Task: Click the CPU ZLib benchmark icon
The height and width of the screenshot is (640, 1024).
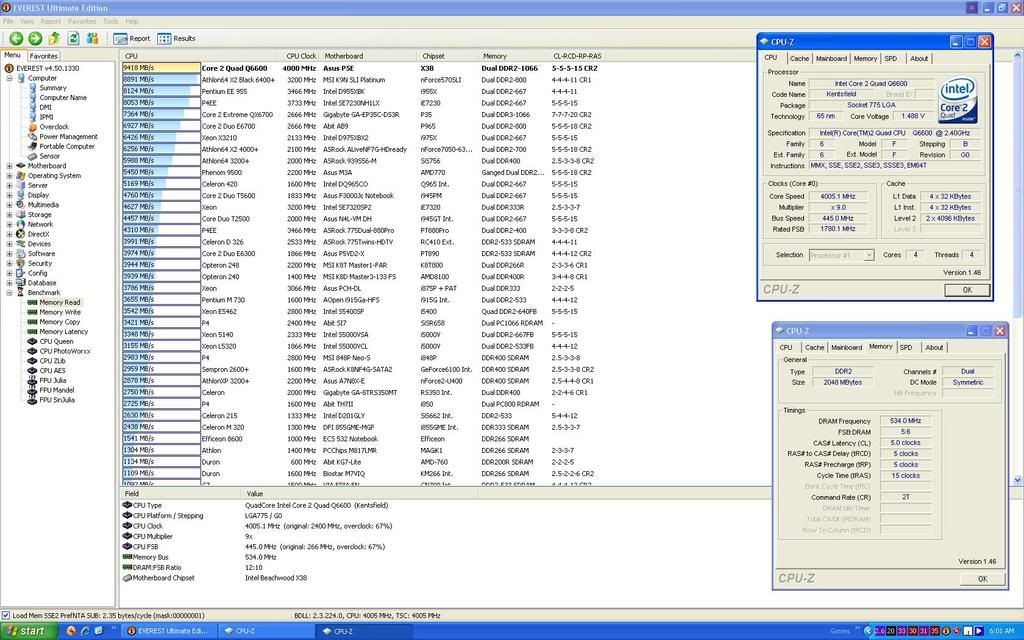Action: pyautogui.click(x=32, y=360)
